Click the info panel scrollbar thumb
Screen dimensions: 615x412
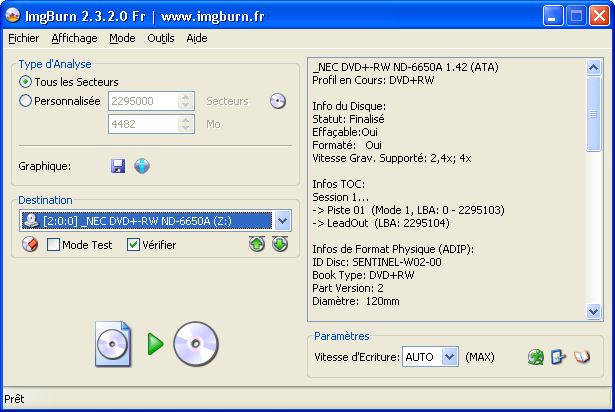pyautogui.click(x=593, y=114)
